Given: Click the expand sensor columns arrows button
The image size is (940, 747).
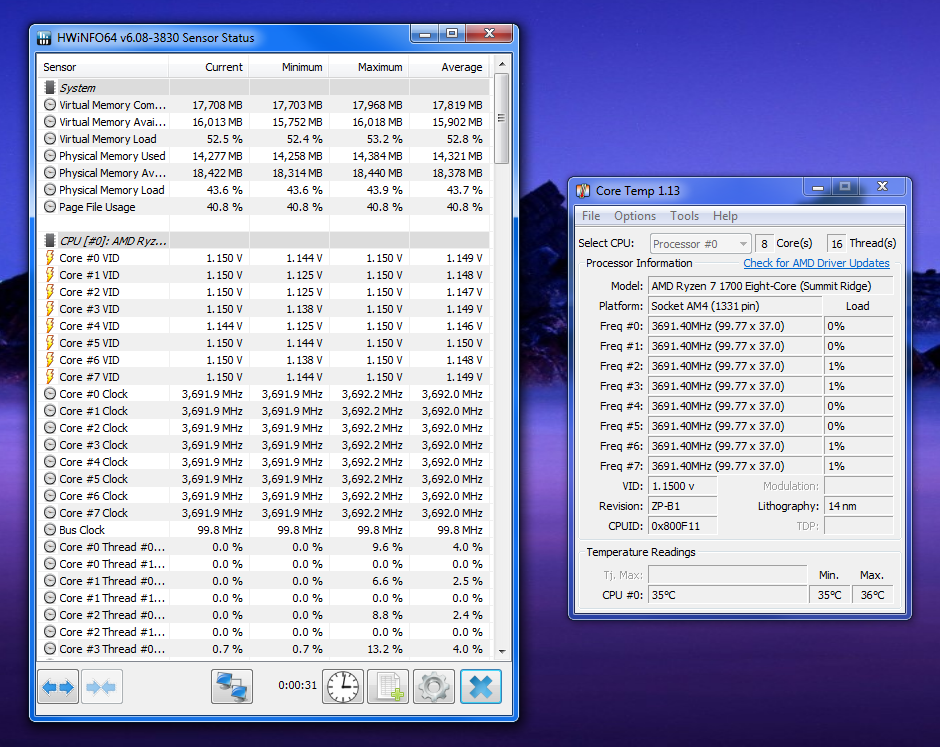Looking at the screenshot, I should click(x=58, y=686).
